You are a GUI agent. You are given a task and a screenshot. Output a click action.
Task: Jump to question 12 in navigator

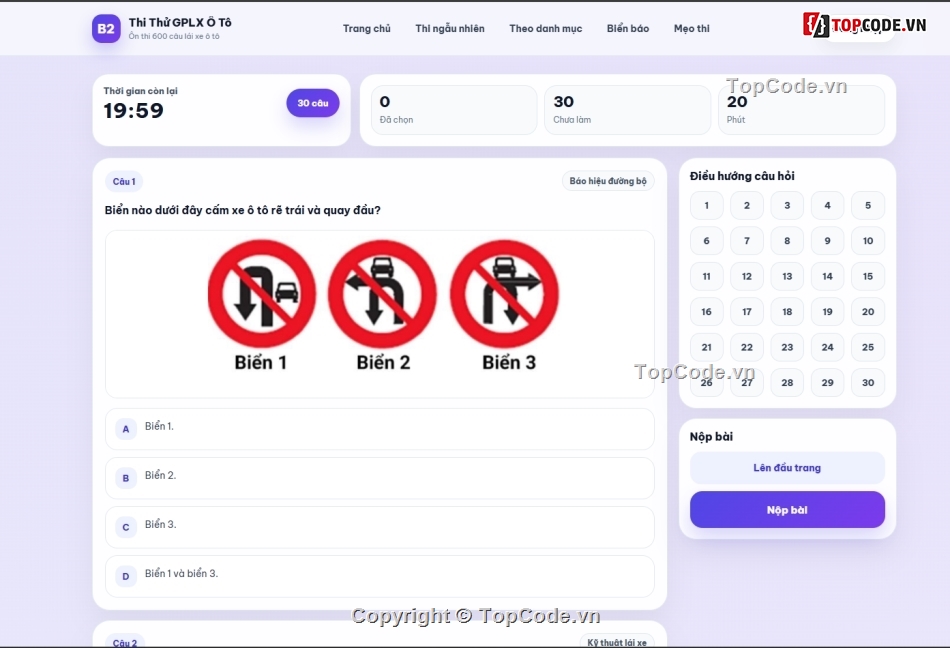coord(747,276)
